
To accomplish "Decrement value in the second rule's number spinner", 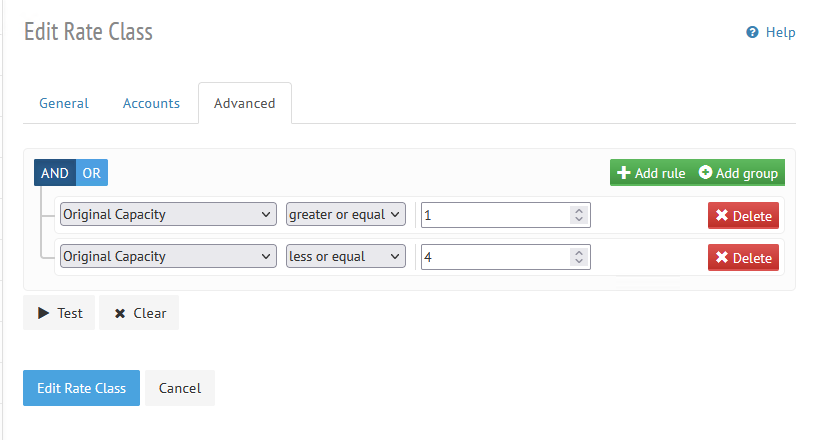I will pos(579,262).
